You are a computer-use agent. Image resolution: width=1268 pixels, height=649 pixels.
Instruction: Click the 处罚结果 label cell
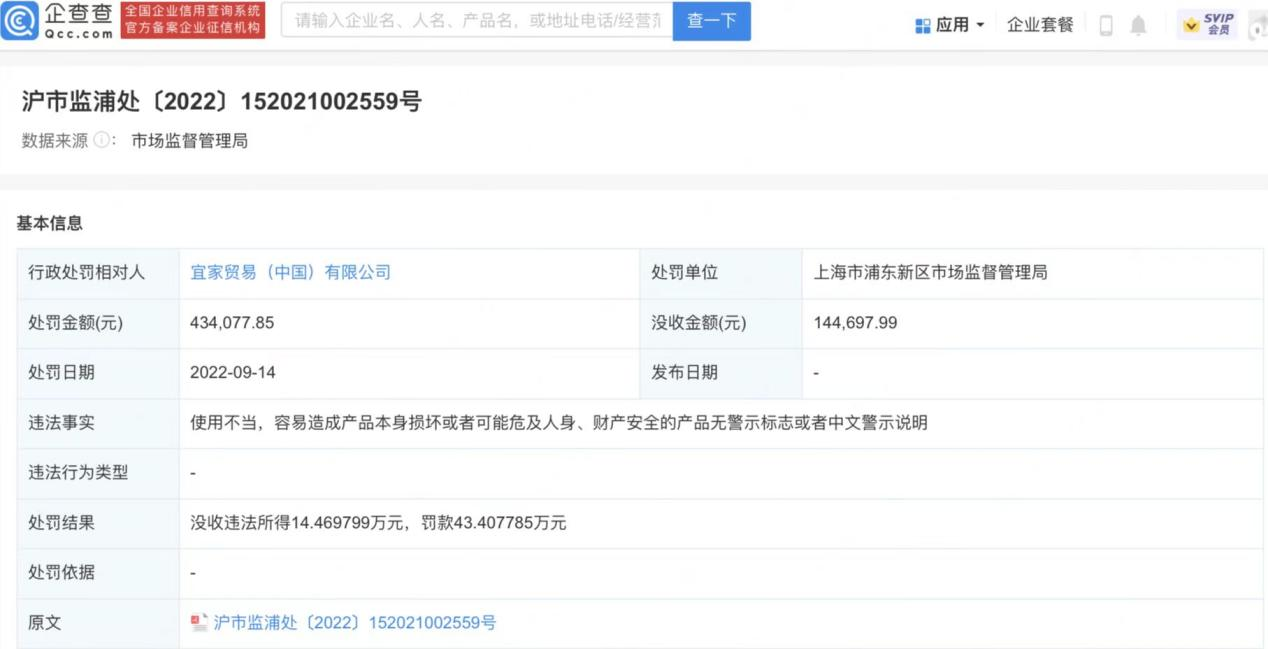pos(98,523)
